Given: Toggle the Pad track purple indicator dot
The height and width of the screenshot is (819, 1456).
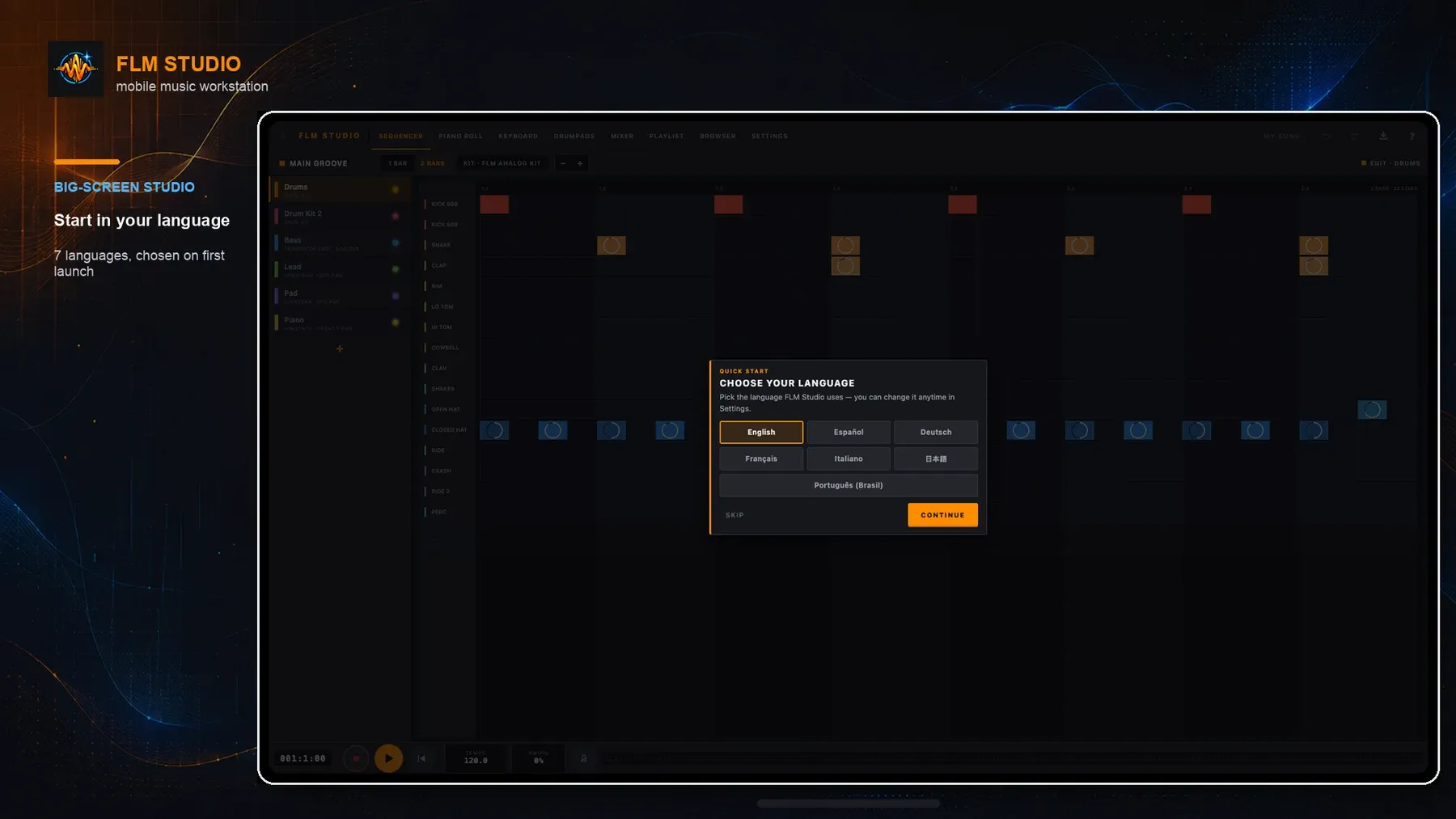Looking at the screenshot, I should tap(396, 296).
